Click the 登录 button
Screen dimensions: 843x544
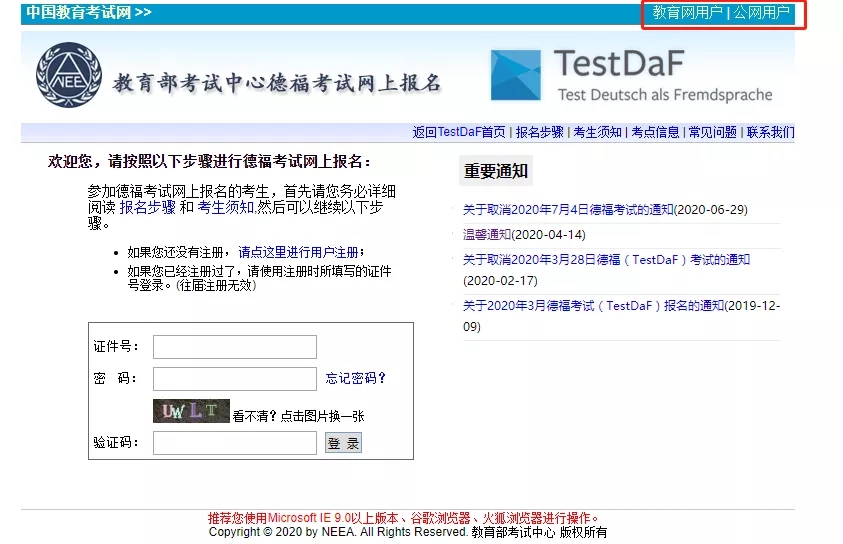[x=343, y=443]
